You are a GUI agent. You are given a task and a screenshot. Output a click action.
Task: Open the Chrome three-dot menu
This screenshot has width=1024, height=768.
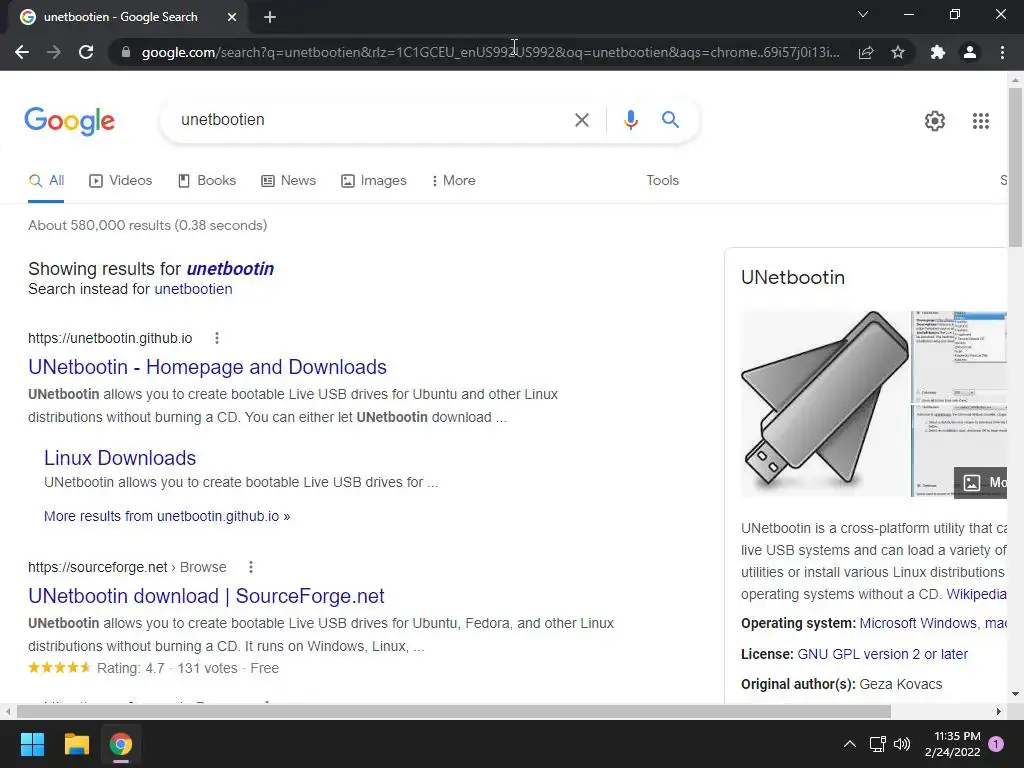1002,52
